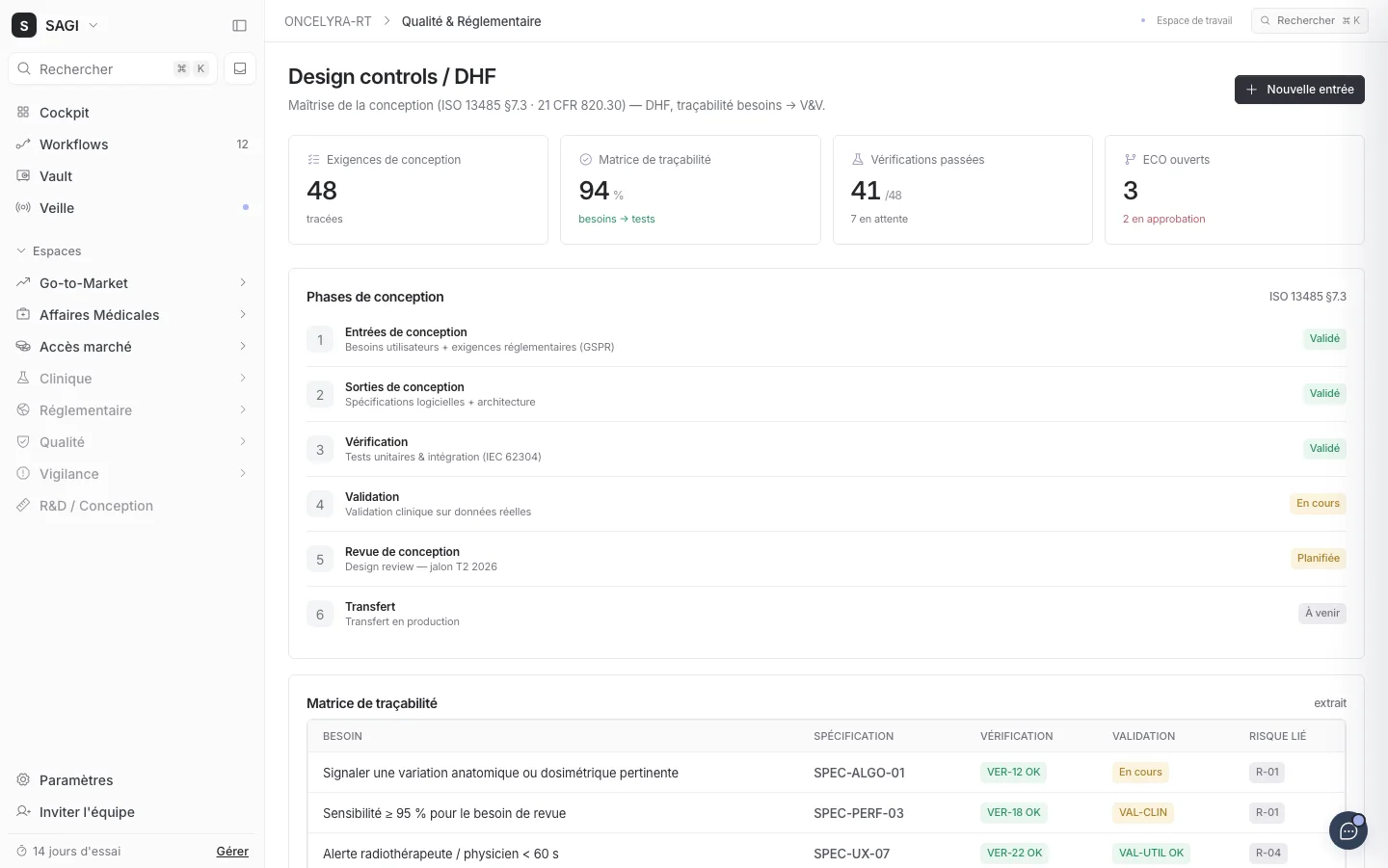Click the Vigilance alert icon

[x=23, y=473]
